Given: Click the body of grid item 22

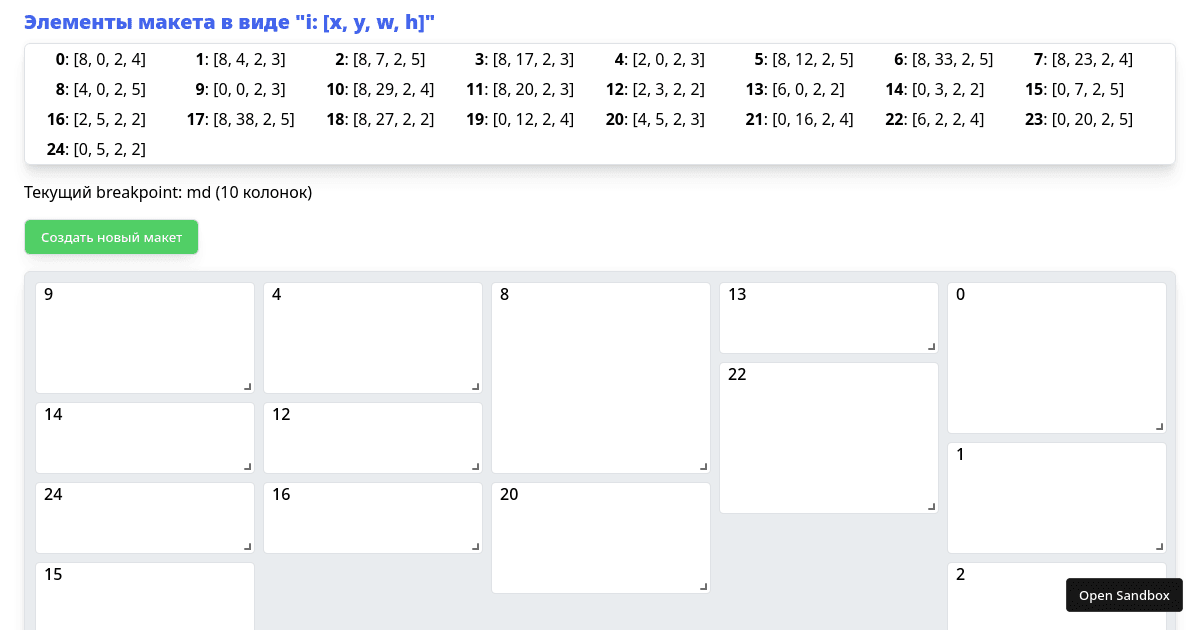Looking at the screenshot, I should coord(828,440).
